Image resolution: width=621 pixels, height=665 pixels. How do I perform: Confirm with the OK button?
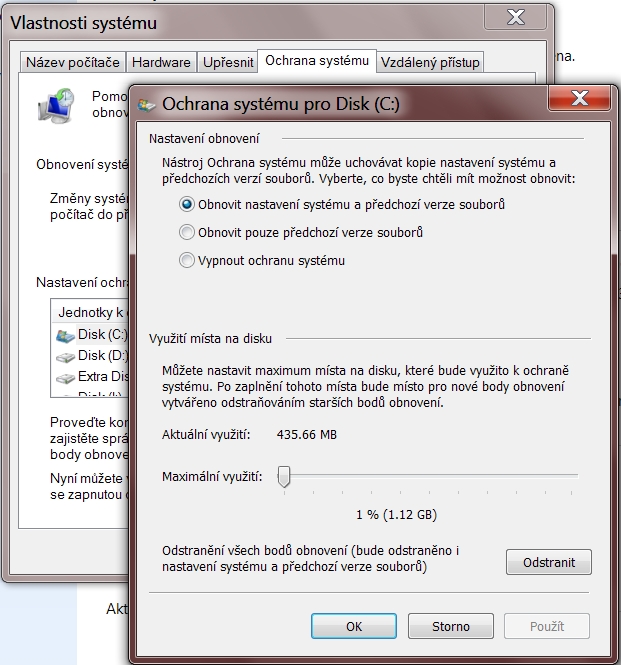(x=354, y=626)
